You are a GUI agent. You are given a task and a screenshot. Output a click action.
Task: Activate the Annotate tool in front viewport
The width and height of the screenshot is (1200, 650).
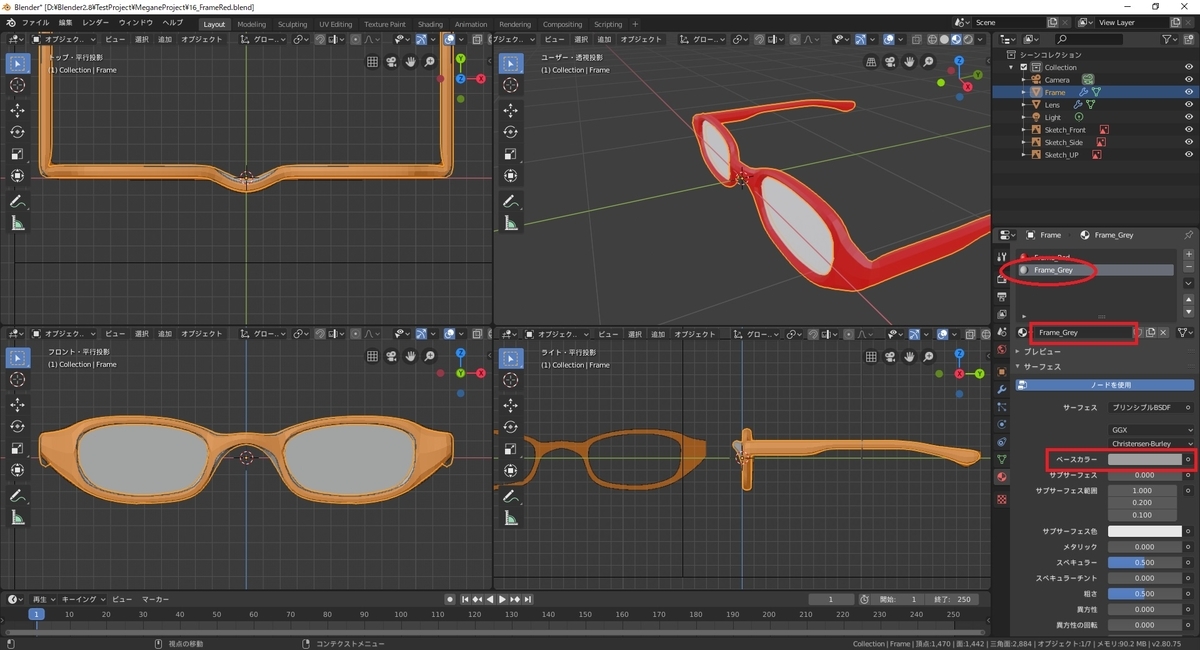[x=17, y=495]
